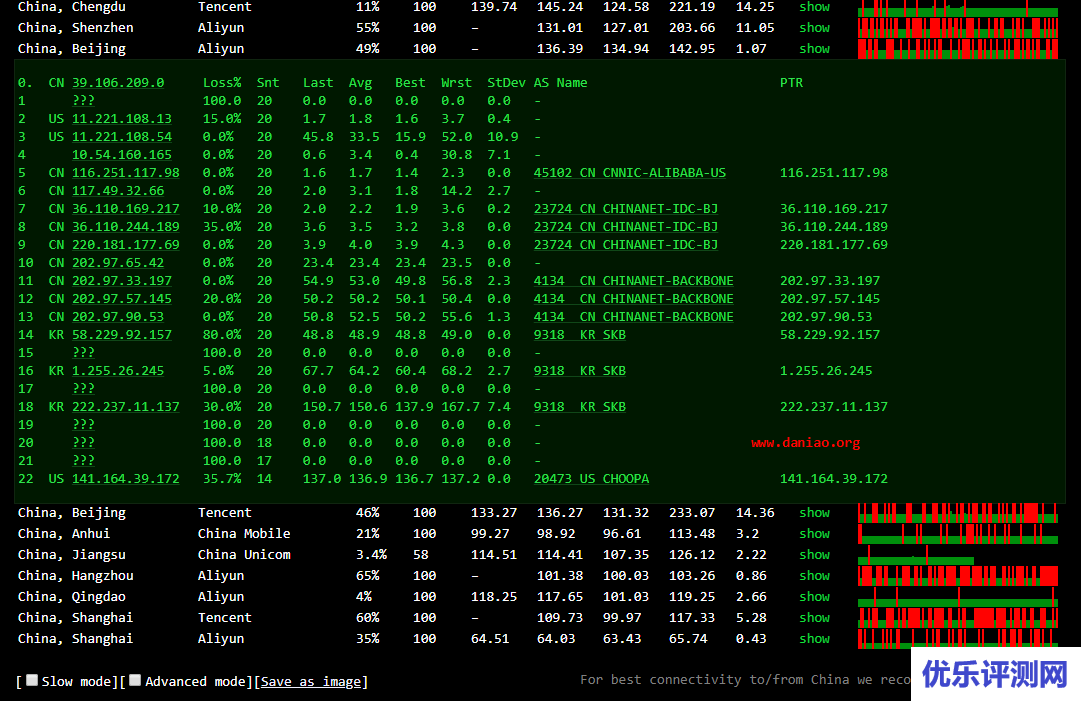The image size is (1081, 701).
Task: Click show for the Shanghai Tencent row
Action: click(x=814, y=618)
